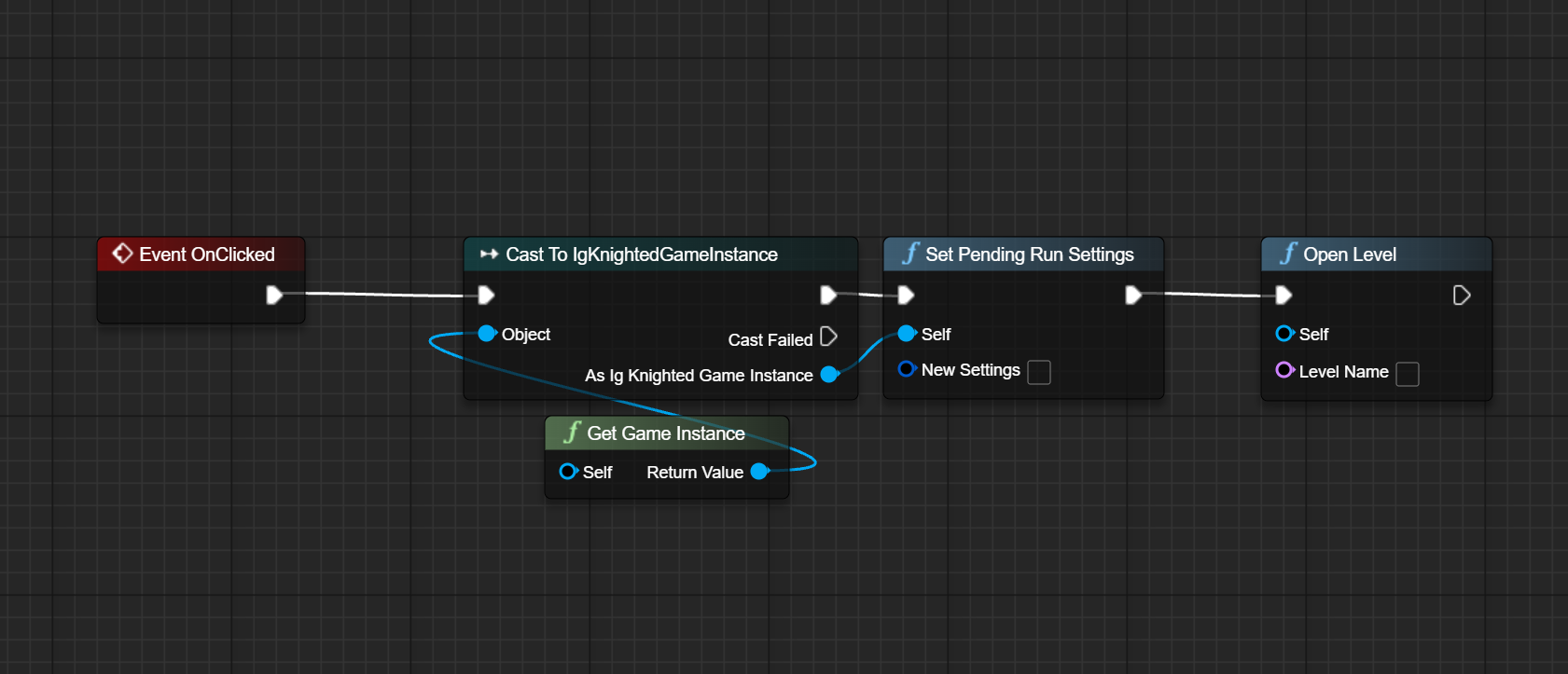Screen dimensions: 1568x674
Task: Click Self pin on Set Pending Run Settings
Action: click(x=907, y=334)
